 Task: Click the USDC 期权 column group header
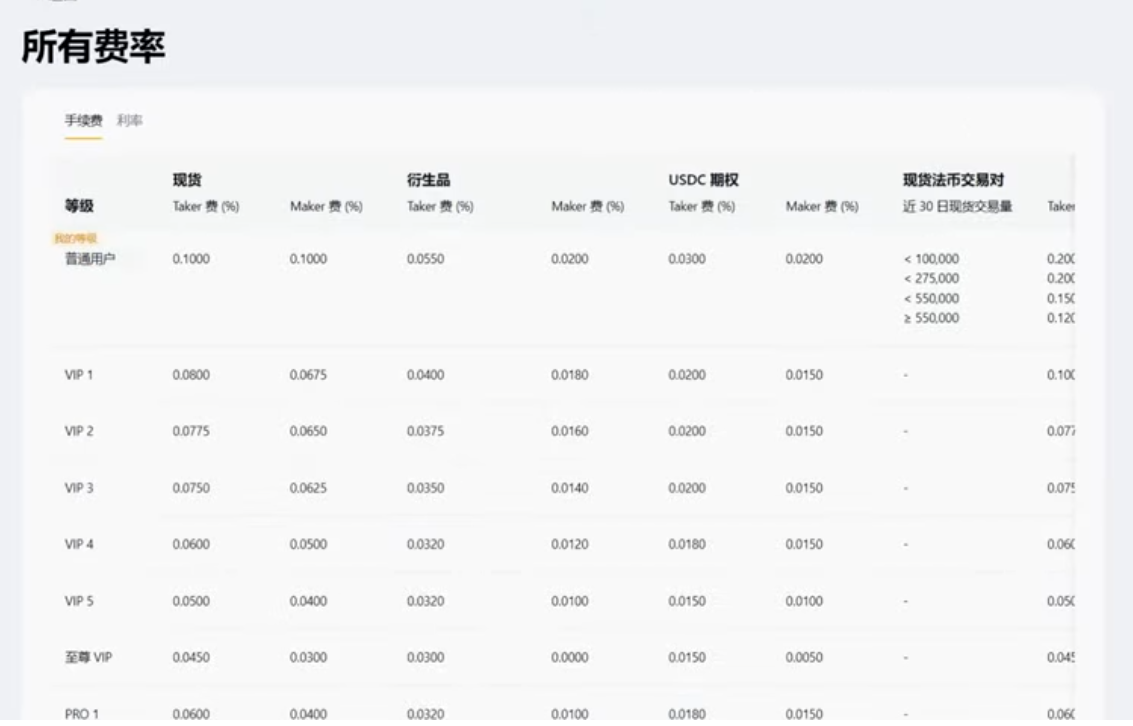tap(704, 180)
